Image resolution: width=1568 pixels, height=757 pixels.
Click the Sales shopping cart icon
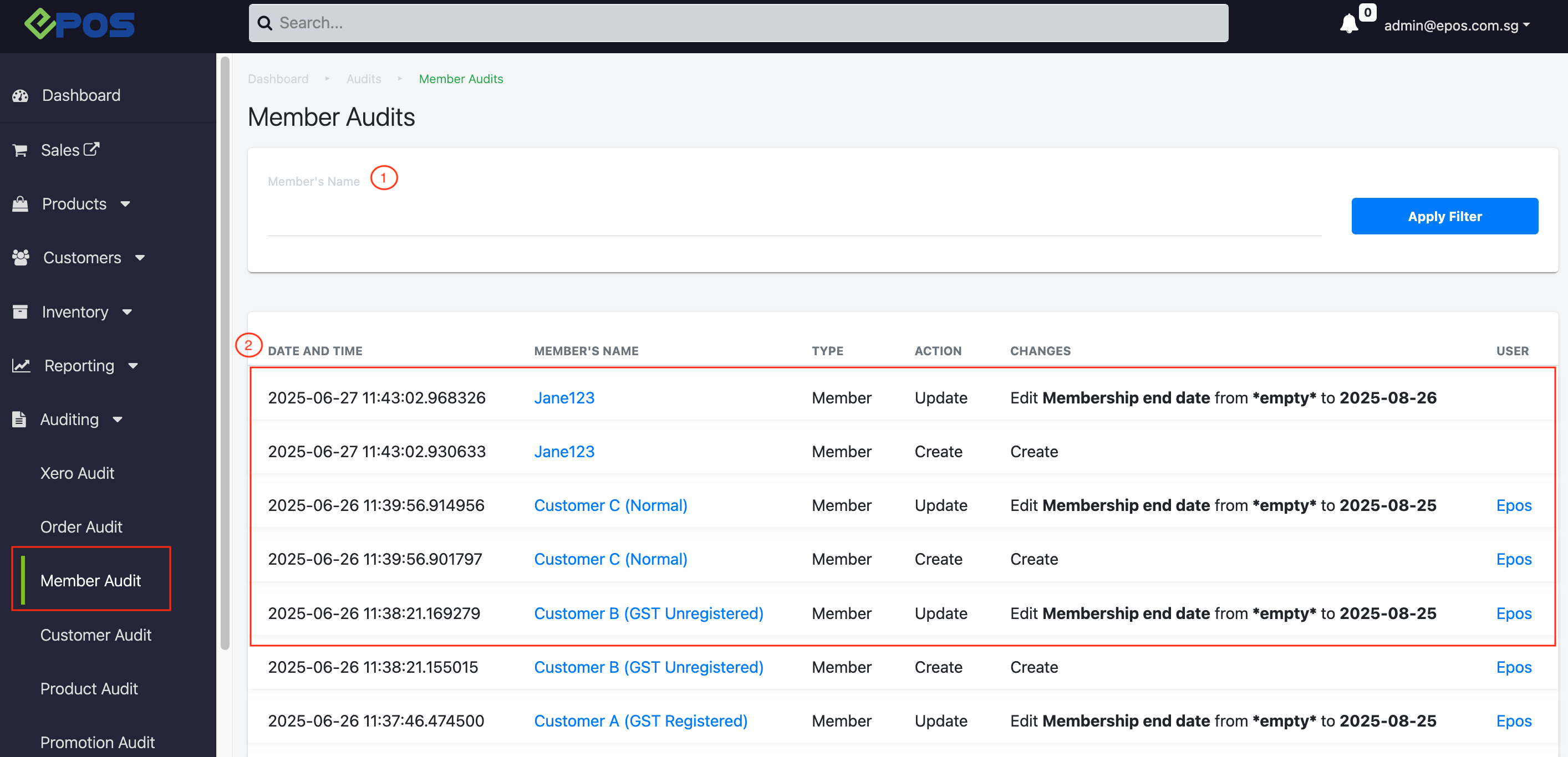point(20,150)
